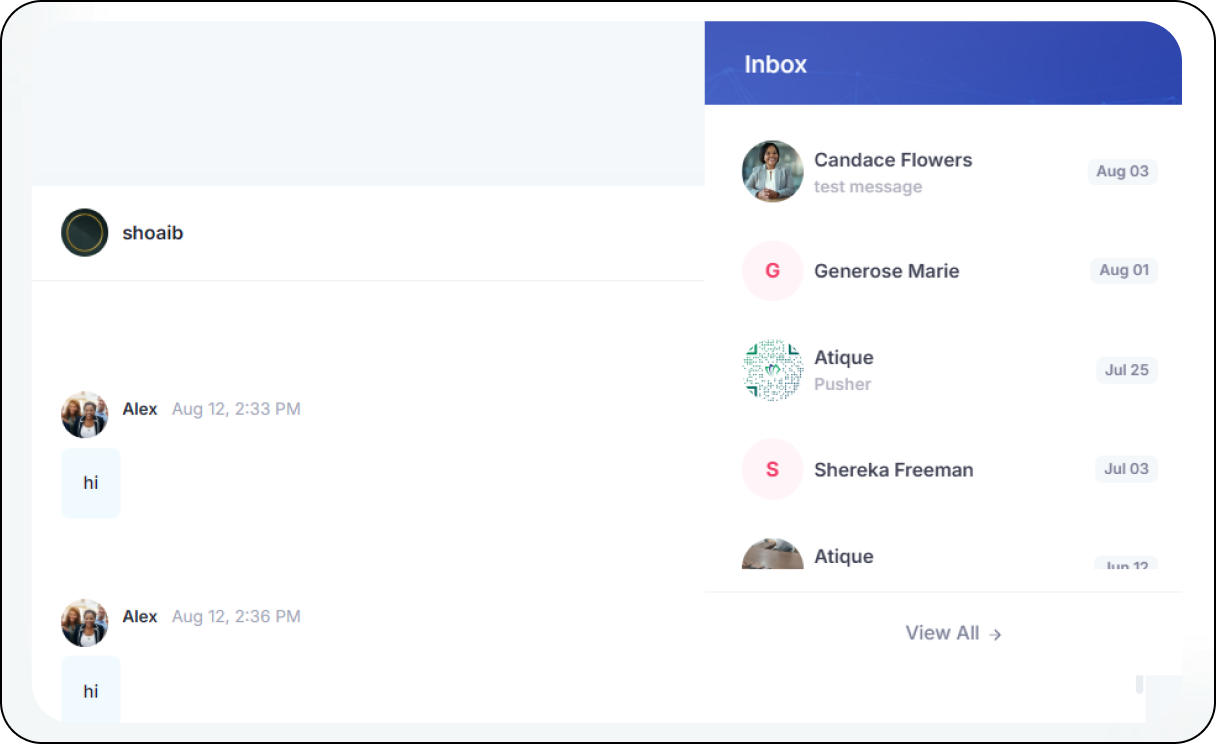Image resolution: width=1216 pixels, height=744 pixels.
Task: Click shoaib's dark circular avatar
Action: (85, 233)
